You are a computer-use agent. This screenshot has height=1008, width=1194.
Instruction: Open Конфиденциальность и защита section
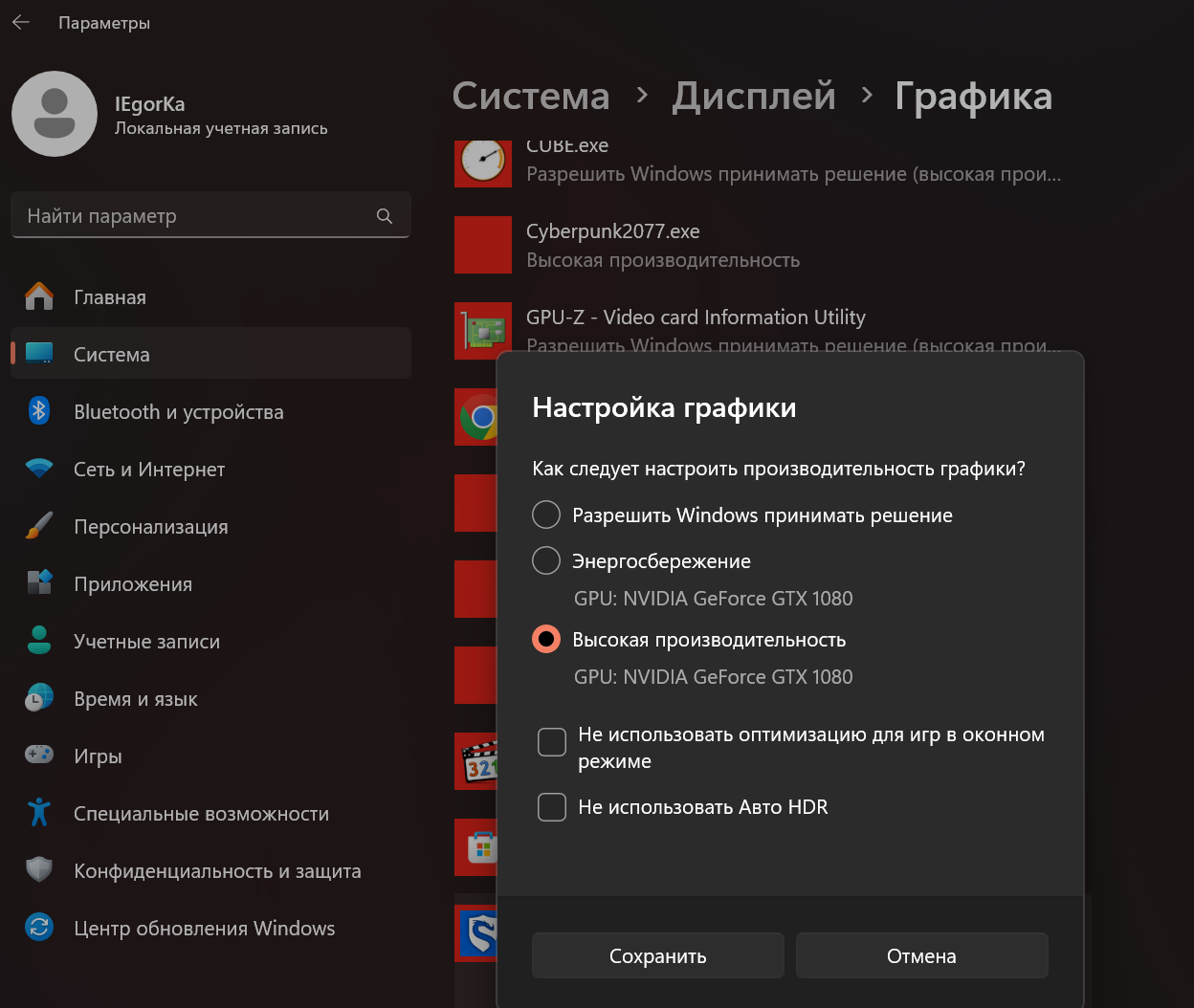pos(210,870)
